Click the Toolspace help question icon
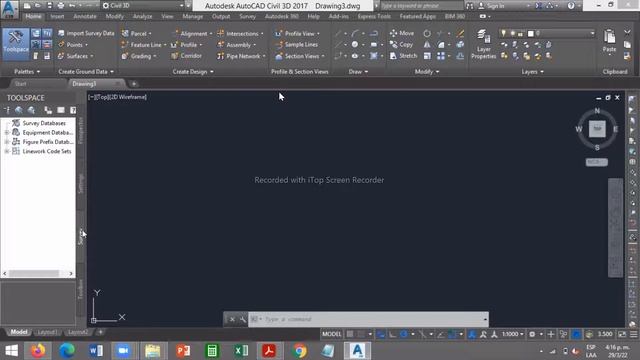Image resolution: width=640 pixels, height=360 pixels. [x=73, y=110]
